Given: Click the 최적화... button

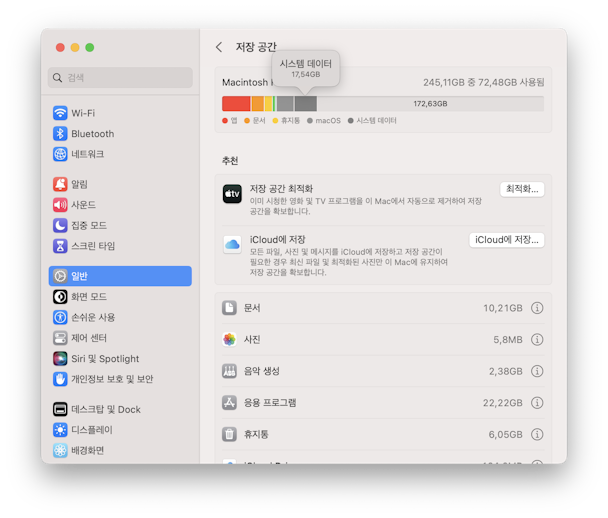Looking at the screenshot, I should [522, 189].
